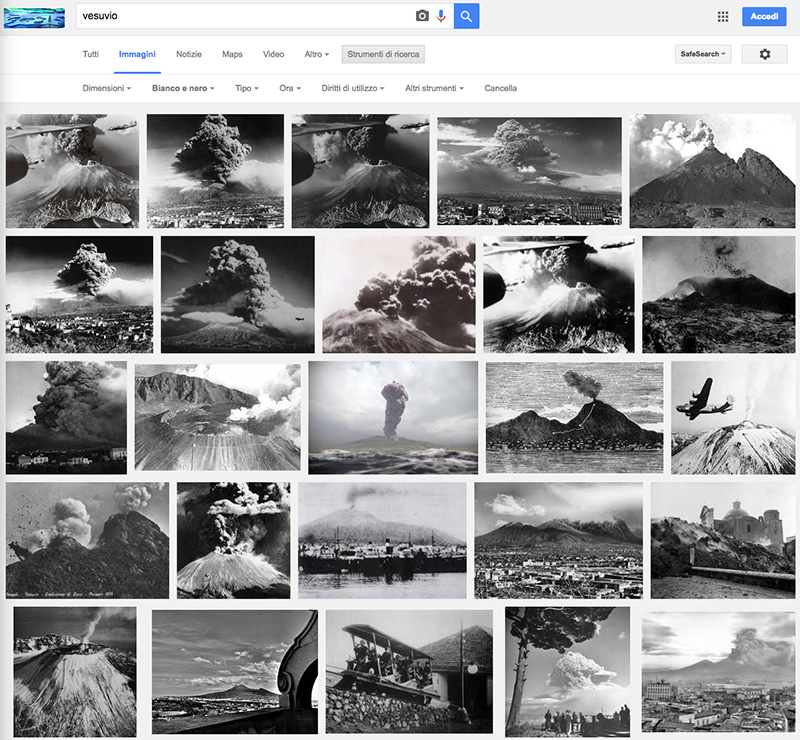Screen dimensions: 800x740
Task: Expand the Bianco e nero color filter
Action: point(183,88)
